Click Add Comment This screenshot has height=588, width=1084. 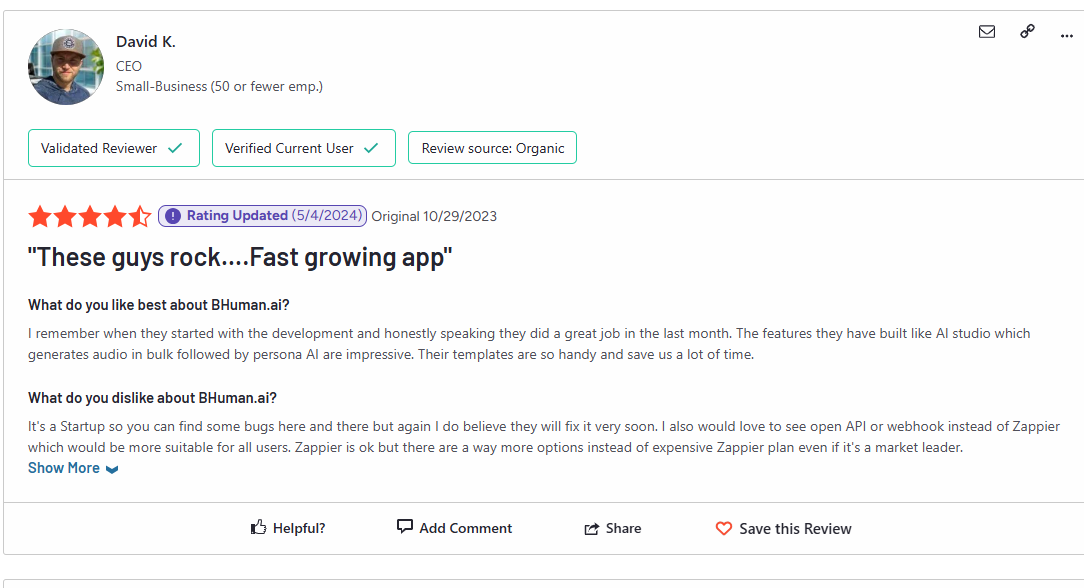pyautogui.click(x=454, y=528)
